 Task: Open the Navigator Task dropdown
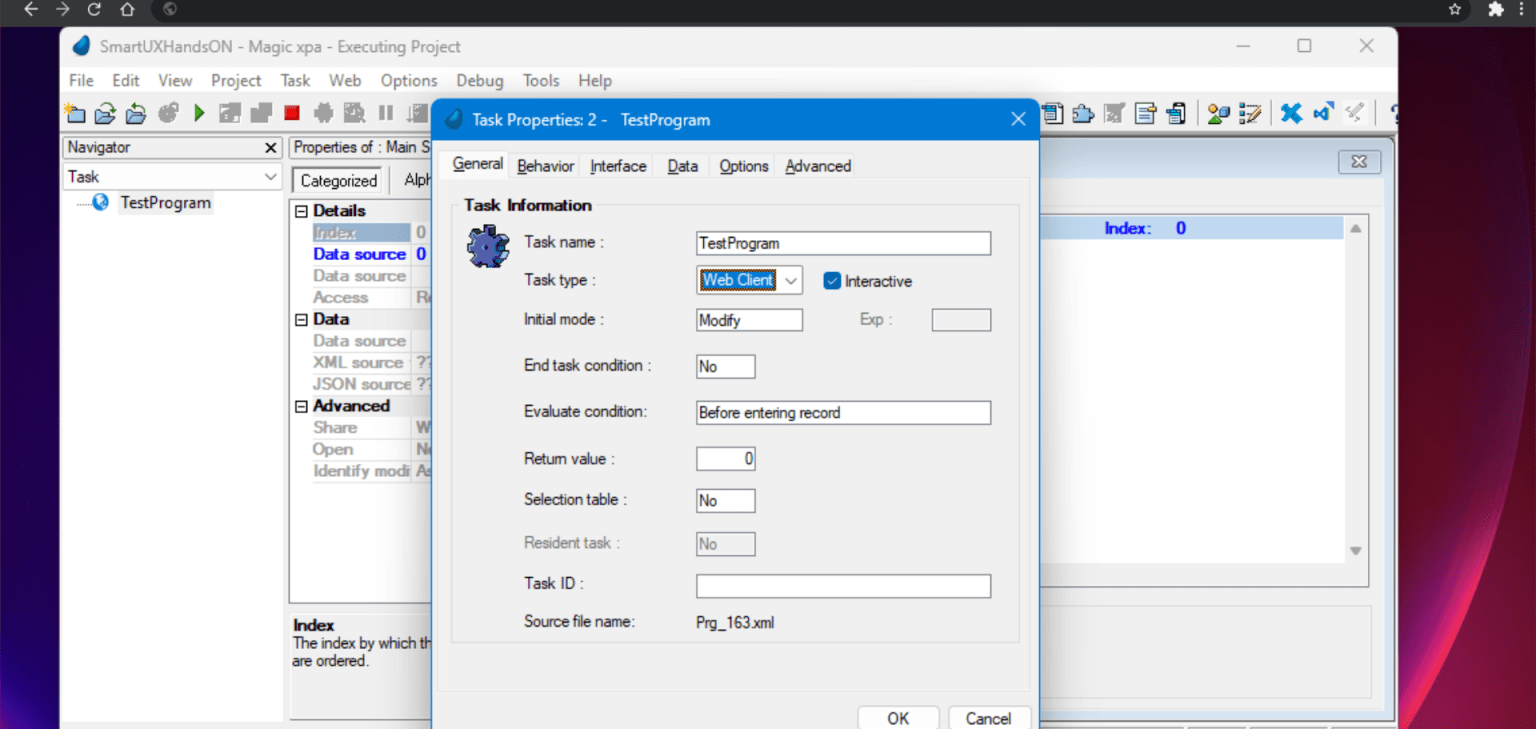pyautogui.click(x=271, y=176)
